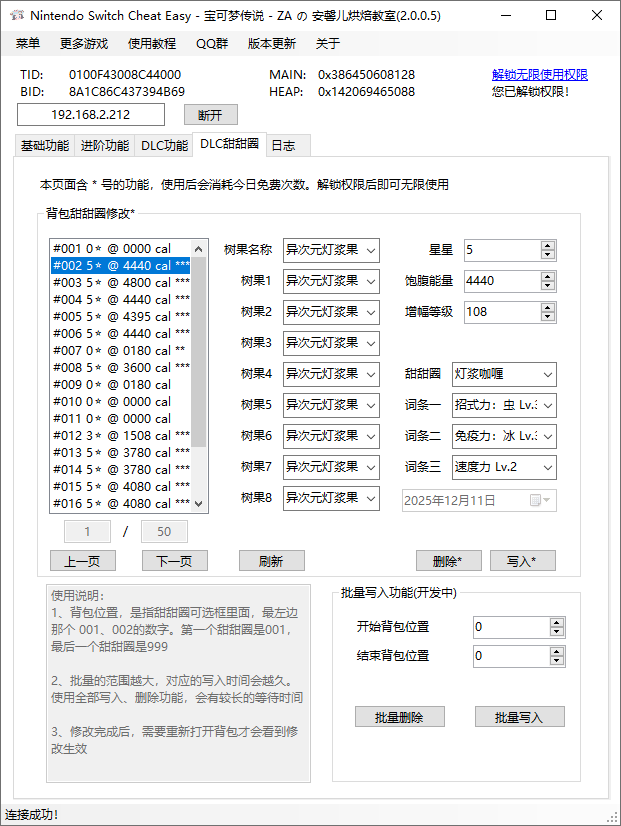The height and width of the screenshot is (826, 621).
Task: Click the app icon in title bar
Action: [x=17, y=15]
